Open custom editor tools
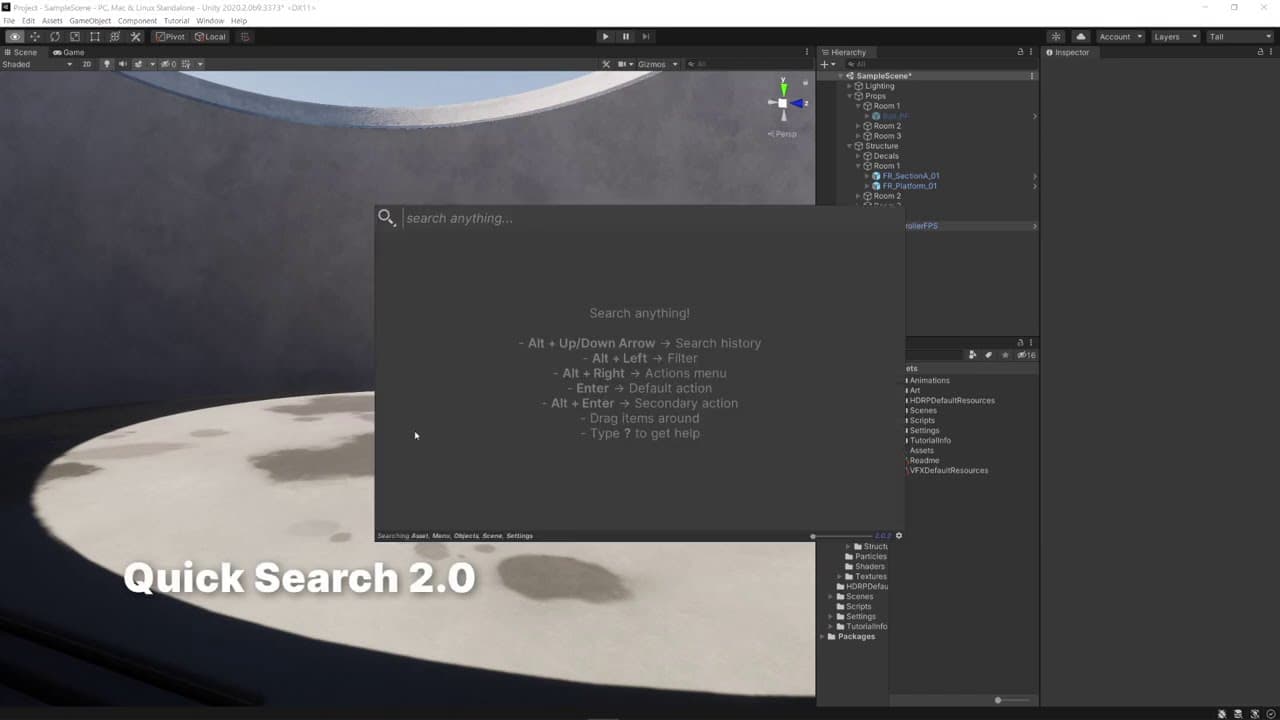 (x=136, y=37)
